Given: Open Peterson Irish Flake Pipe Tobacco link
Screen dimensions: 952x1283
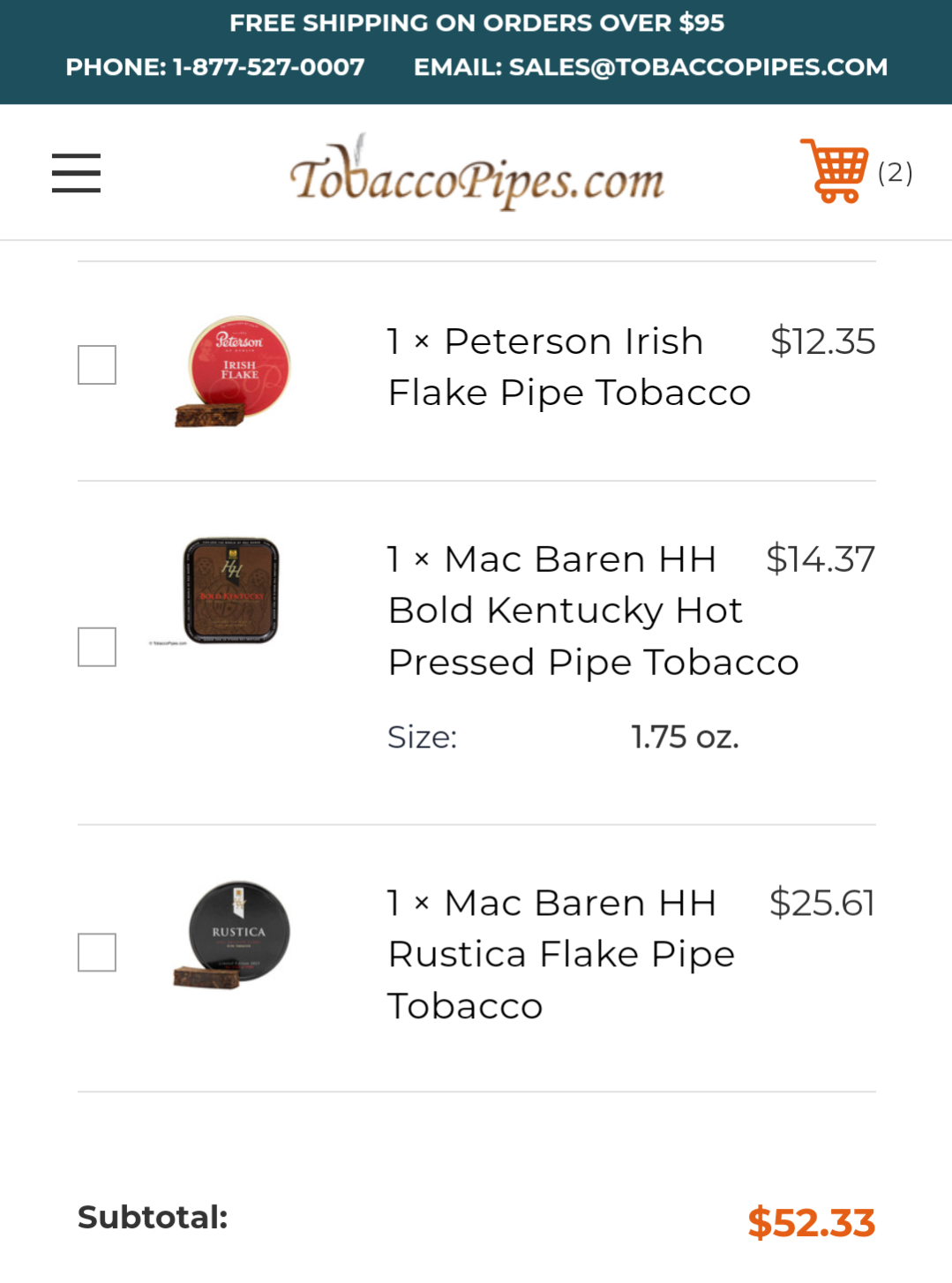Looking at the screenshot, I should point(568,367).
